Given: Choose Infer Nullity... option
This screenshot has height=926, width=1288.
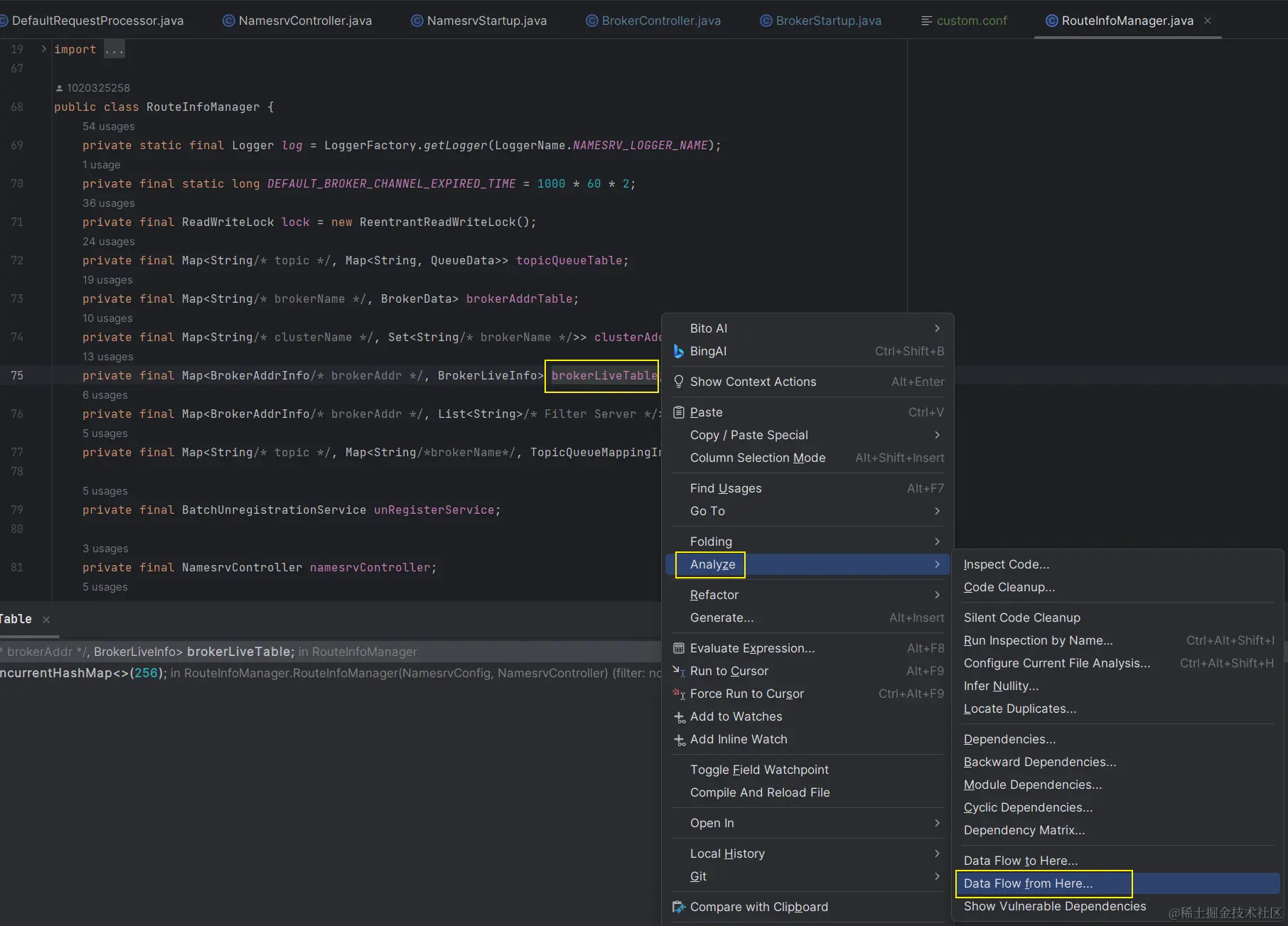Looking at the screenshot, I should (1118, 686).
